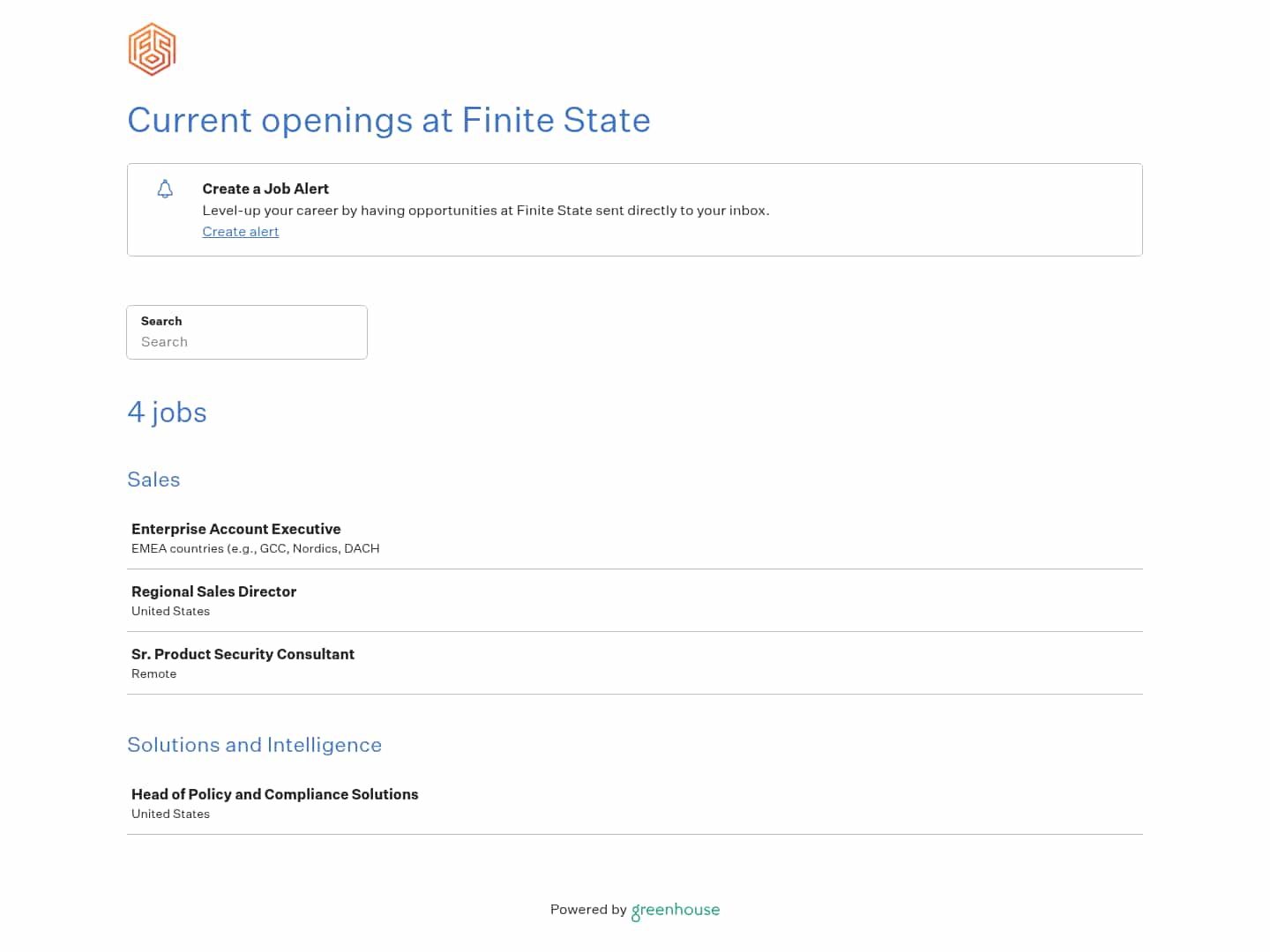Select the Solutions and Intelligence section header
Viewport: 1270px width, 952px height.
click(x=254, y=745)
